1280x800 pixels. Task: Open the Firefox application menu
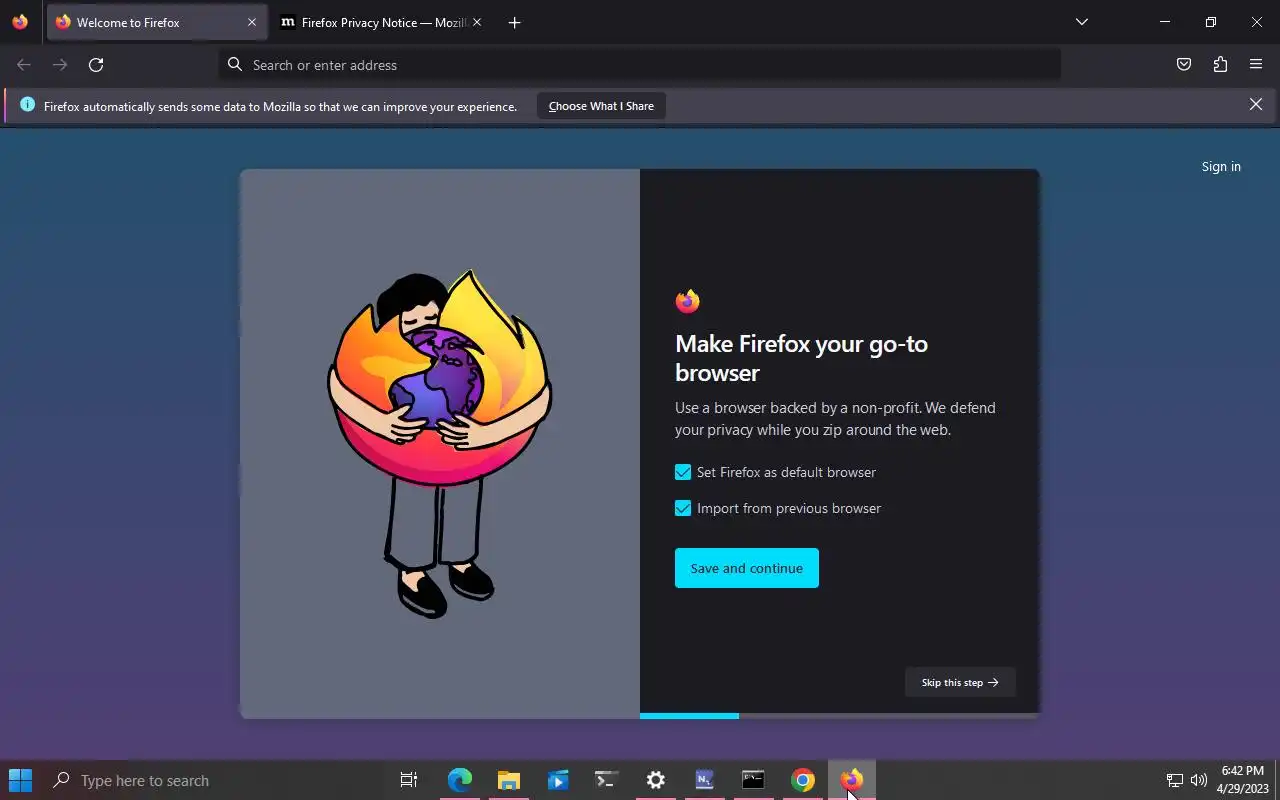coord(1256,65)
